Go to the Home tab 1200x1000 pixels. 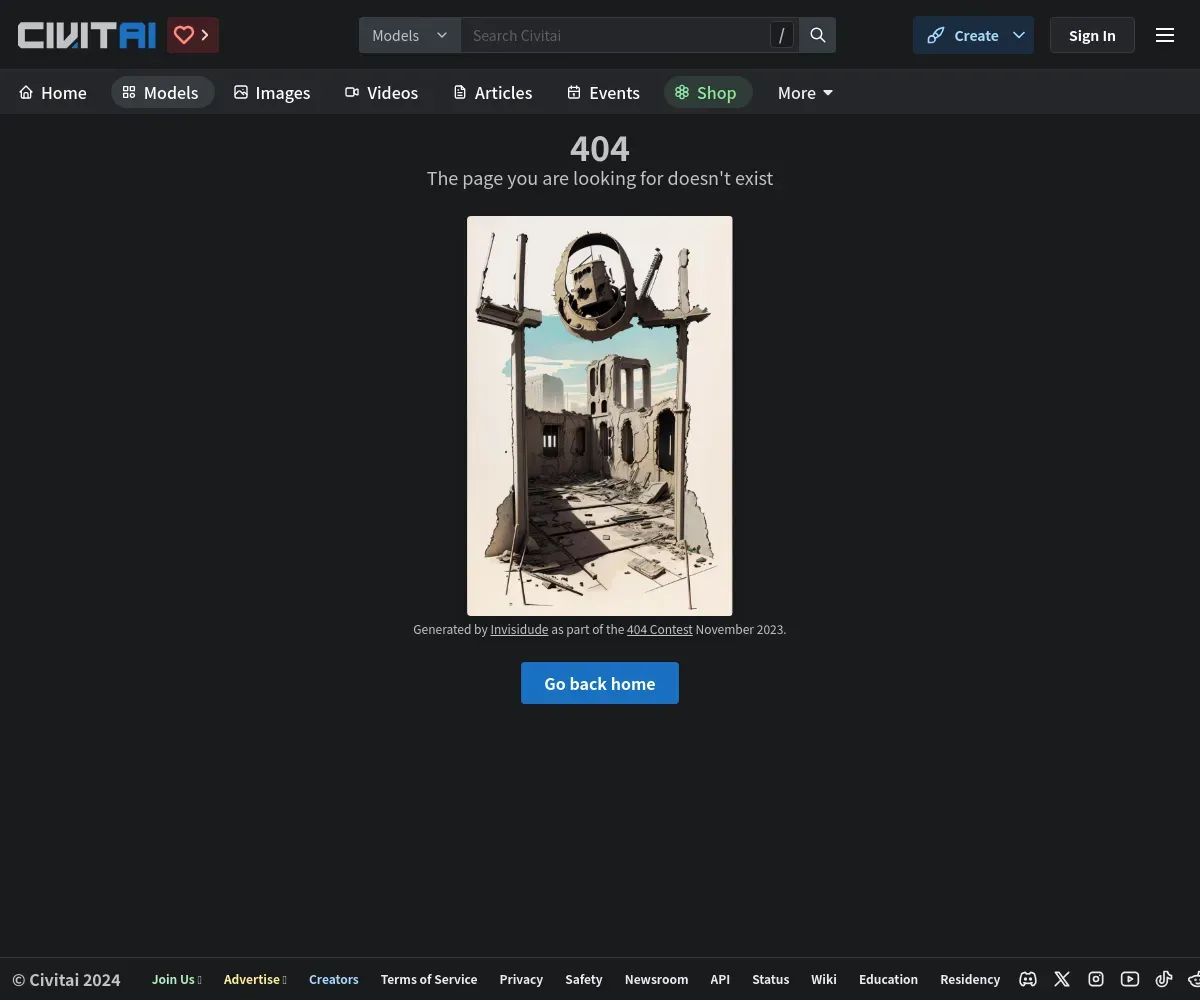53,93
